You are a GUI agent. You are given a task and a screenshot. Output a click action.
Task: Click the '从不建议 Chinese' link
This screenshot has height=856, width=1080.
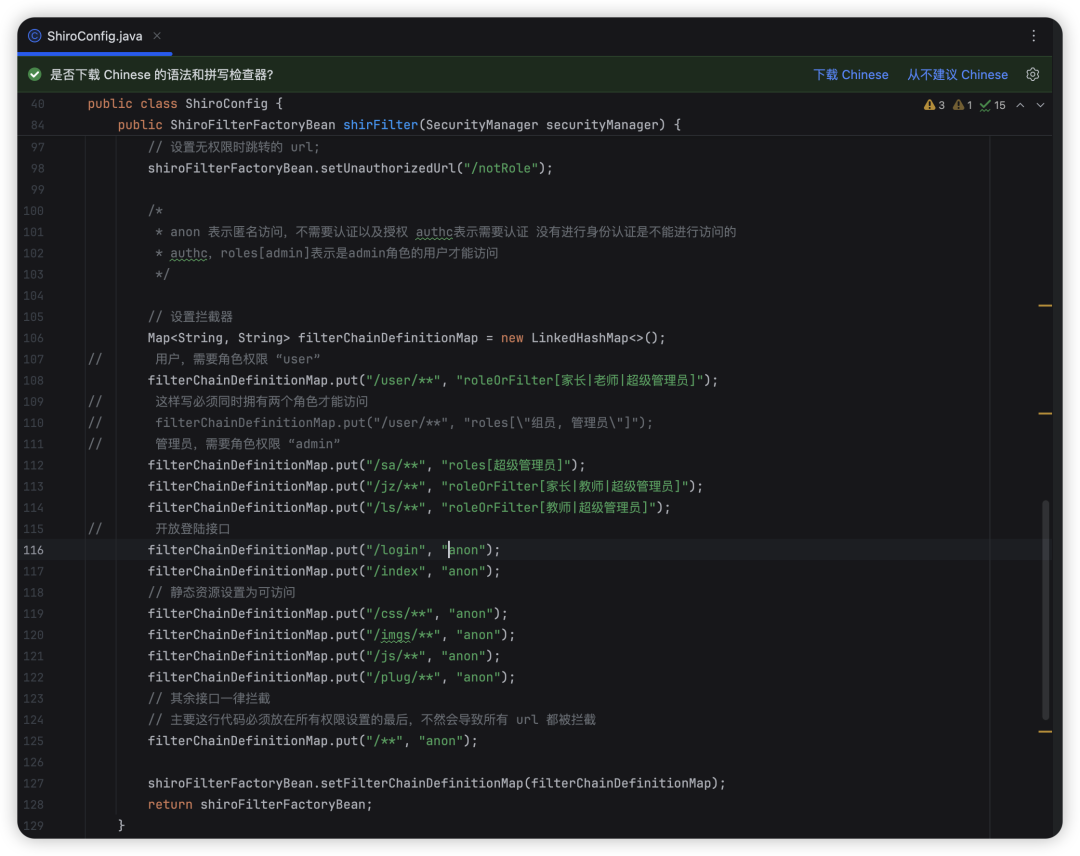(x=957, y=75)
